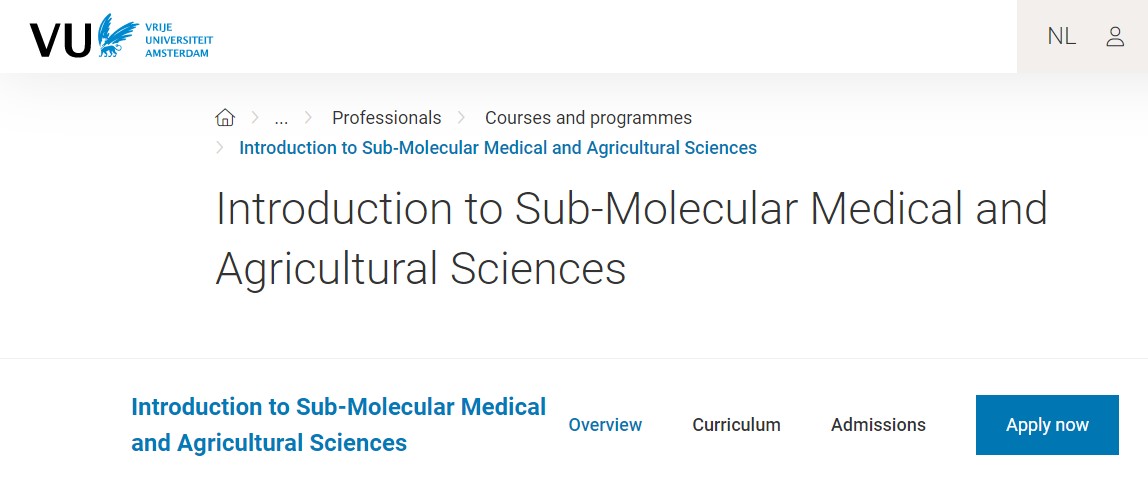Click the VU griffin emblem in the logo
The width and height of the screenshot is (1148, 482).
pos(117,36)
